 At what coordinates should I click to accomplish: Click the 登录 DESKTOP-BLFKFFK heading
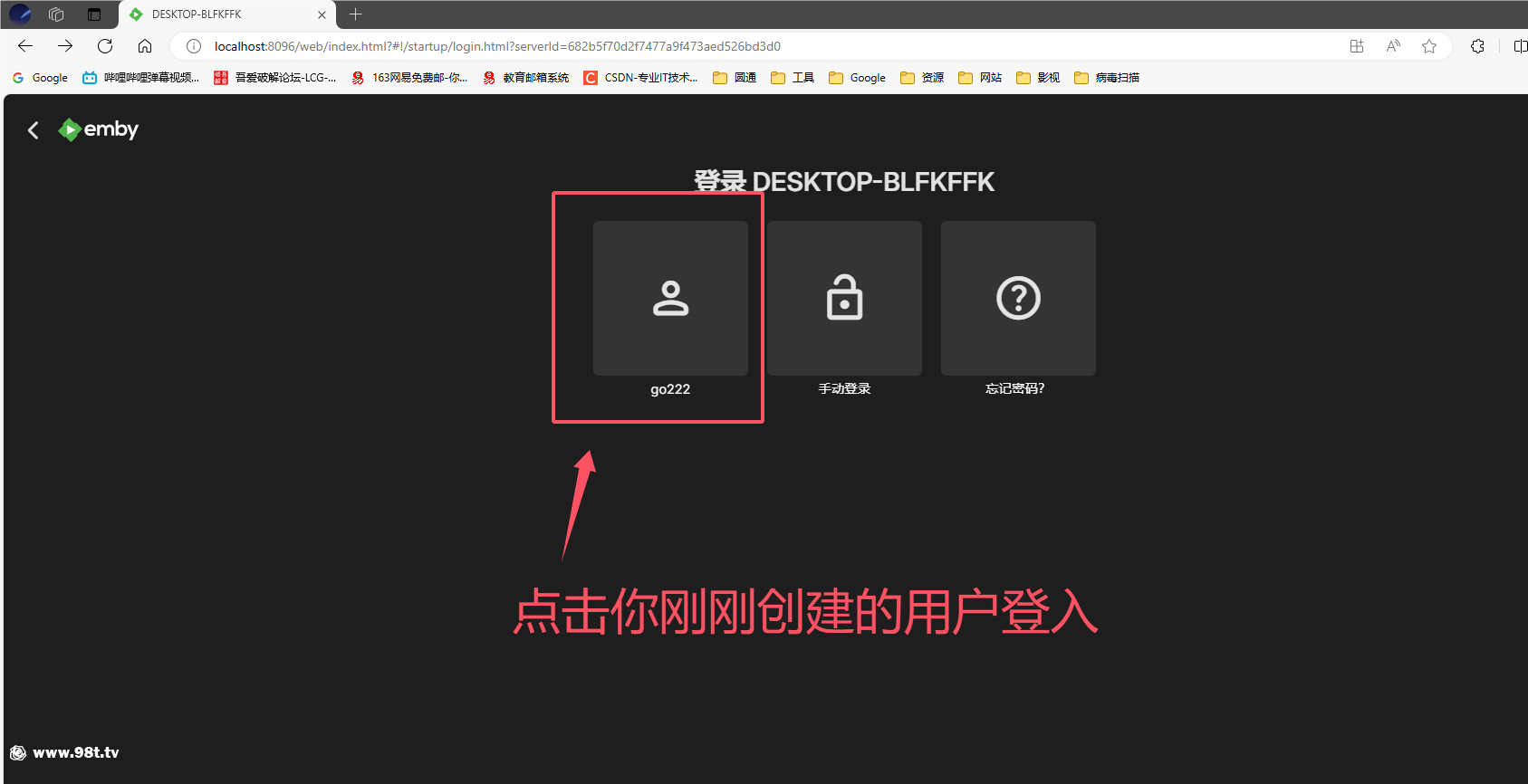point(844,181)
